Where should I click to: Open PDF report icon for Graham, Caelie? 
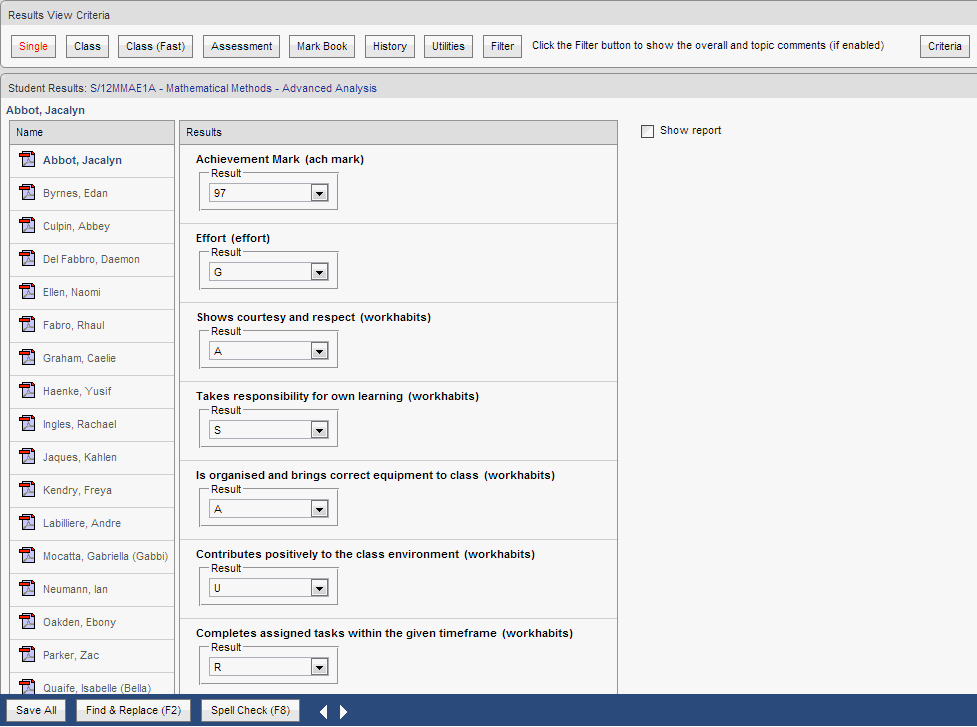pyautogui.click(x=27, y=358)
